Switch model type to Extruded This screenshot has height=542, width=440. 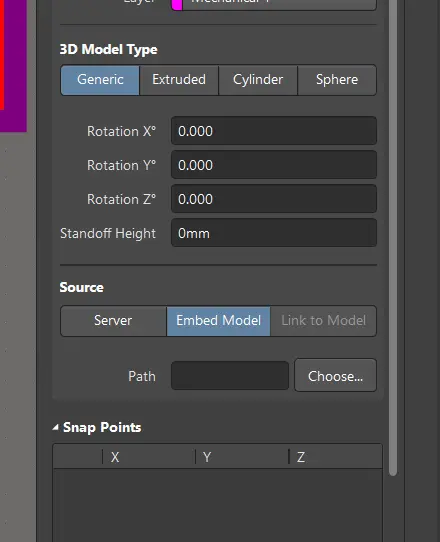[179, 80]
